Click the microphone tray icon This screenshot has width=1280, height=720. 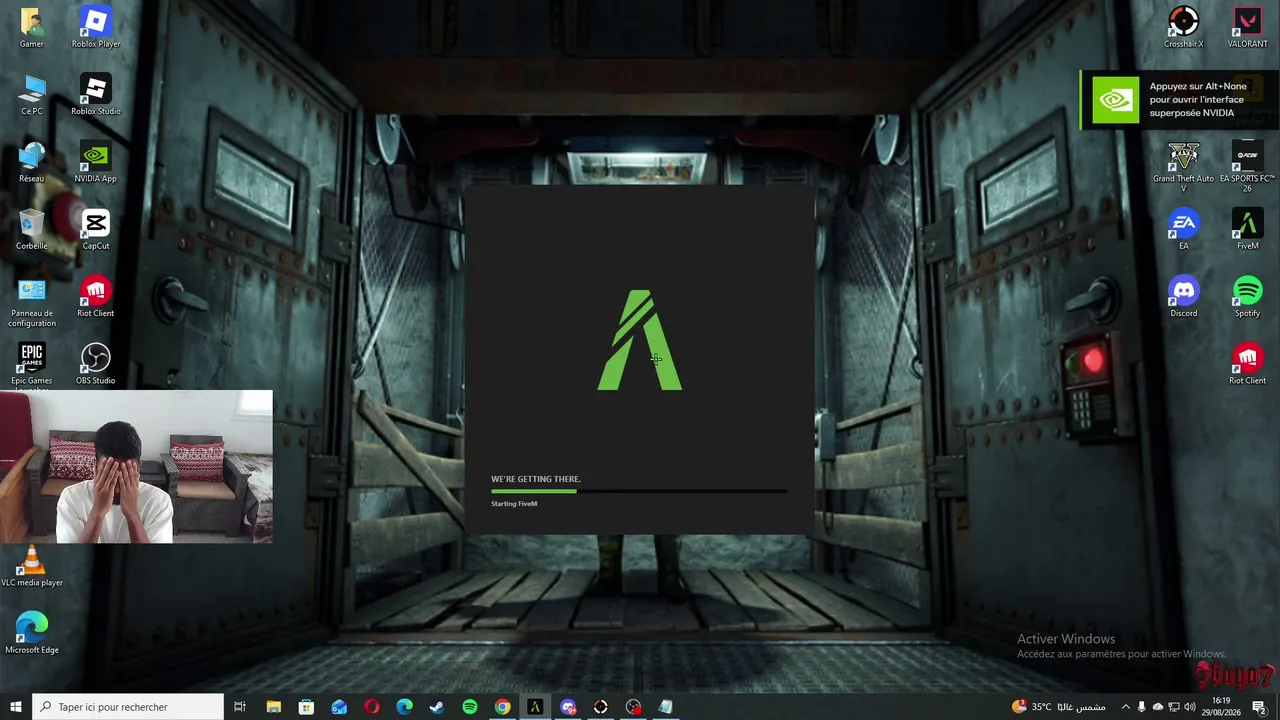[1141, 707]
